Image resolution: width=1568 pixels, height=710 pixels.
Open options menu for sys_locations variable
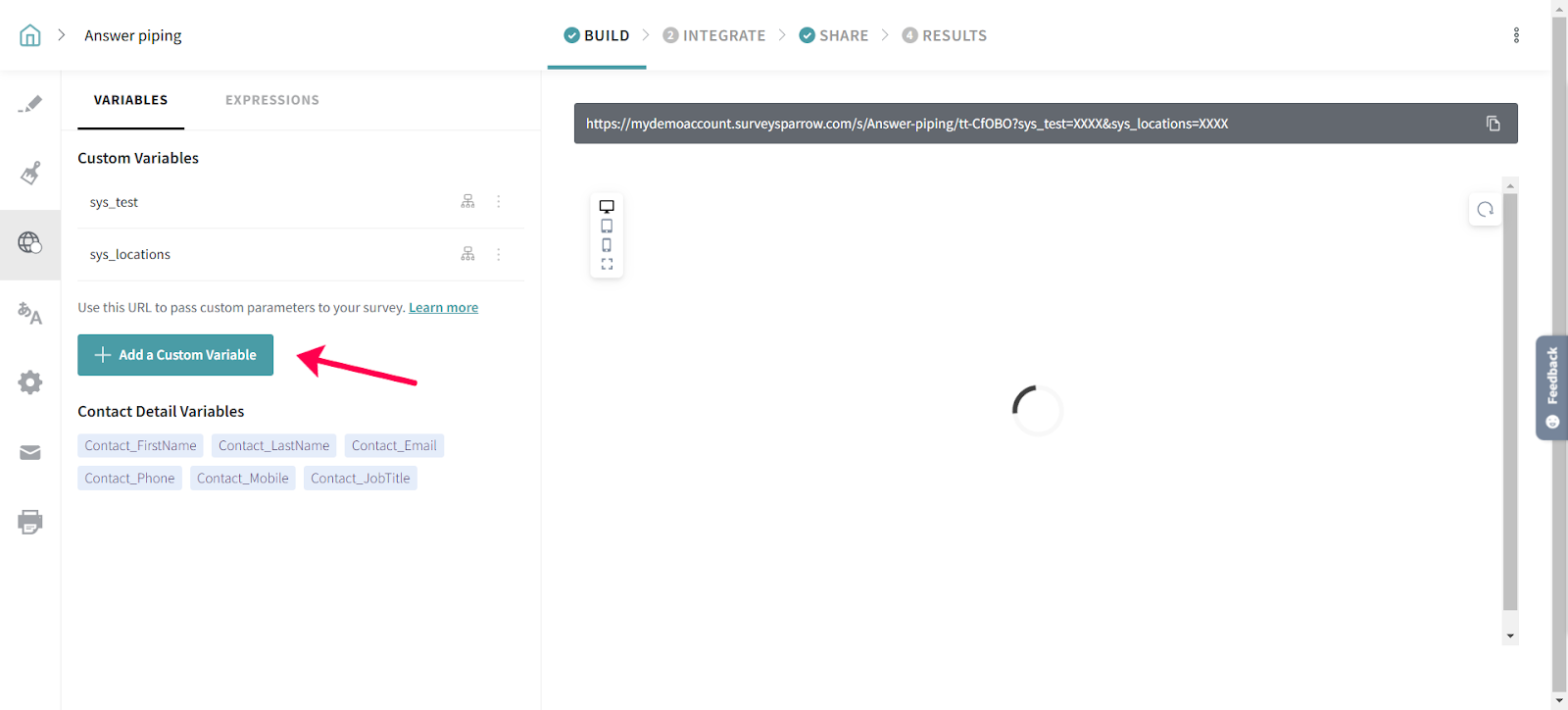tap(498, 254)
